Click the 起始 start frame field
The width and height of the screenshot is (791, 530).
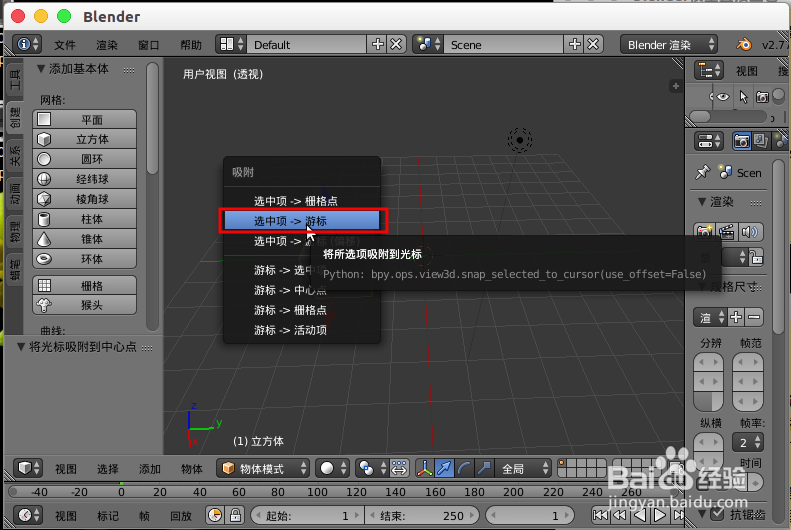[307, 515]
